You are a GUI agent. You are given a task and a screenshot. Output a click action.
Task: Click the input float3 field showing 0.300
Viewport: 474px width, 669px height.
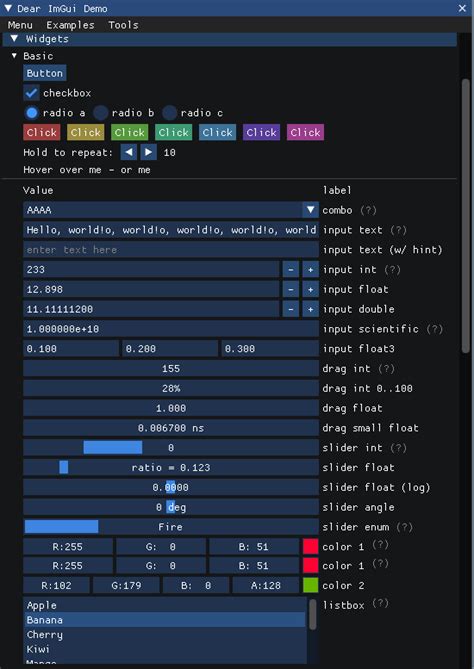click(270, 349)
